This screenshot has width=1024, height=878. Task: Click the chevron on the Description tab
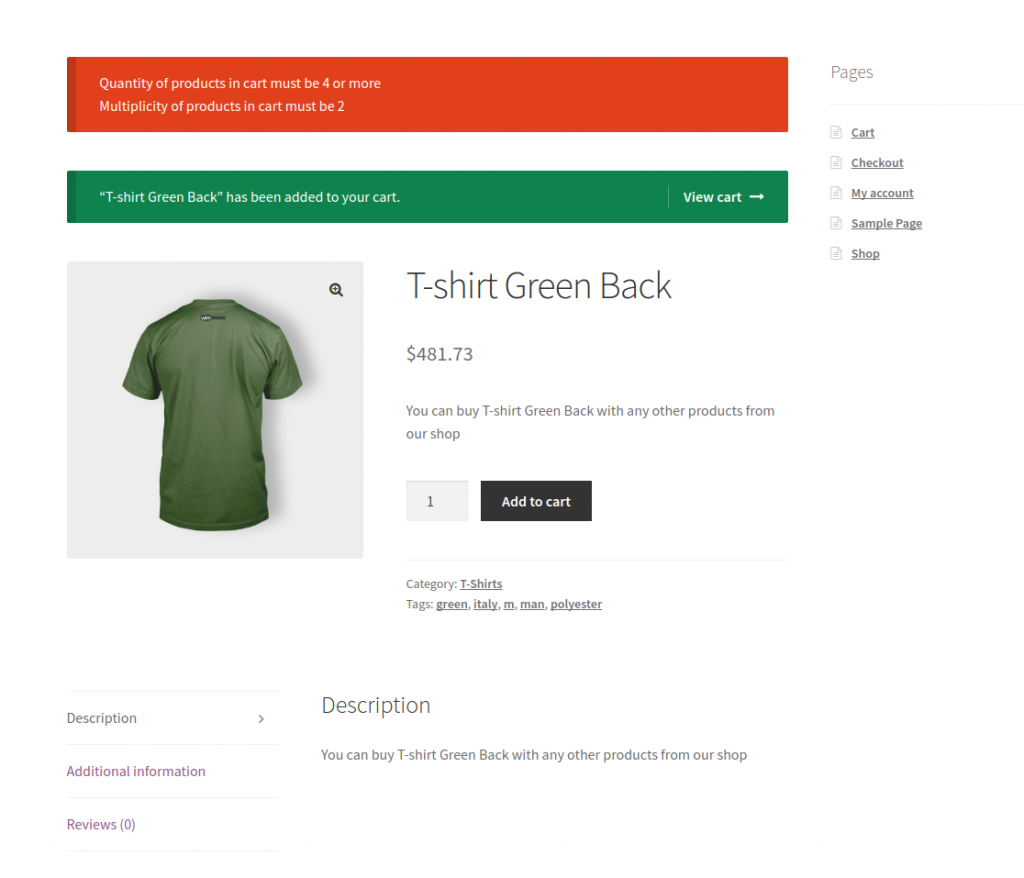pyautogui.click(x=261, y=719)
